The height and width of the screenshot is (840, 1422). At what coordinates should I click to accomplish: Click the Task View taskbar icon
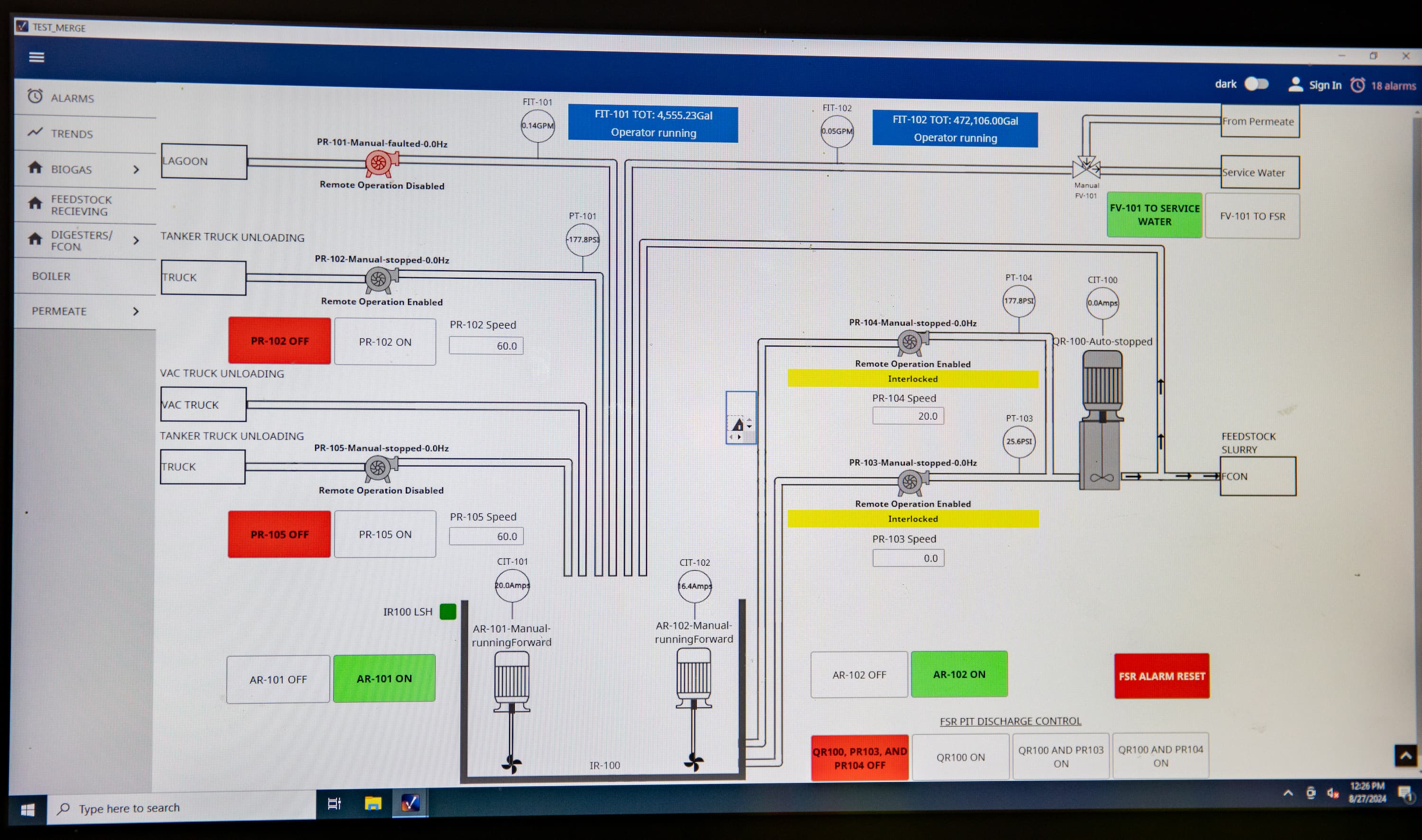335,803
